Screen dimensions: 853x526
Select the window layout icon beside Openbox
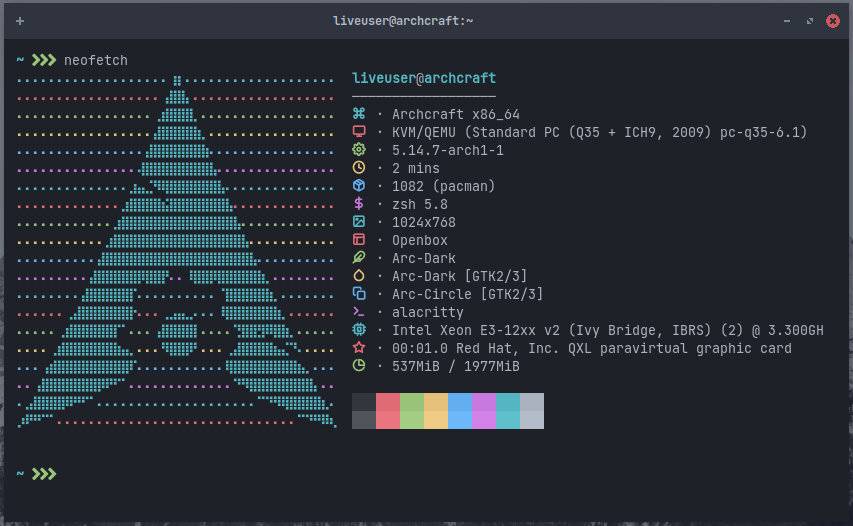point(360,240)
